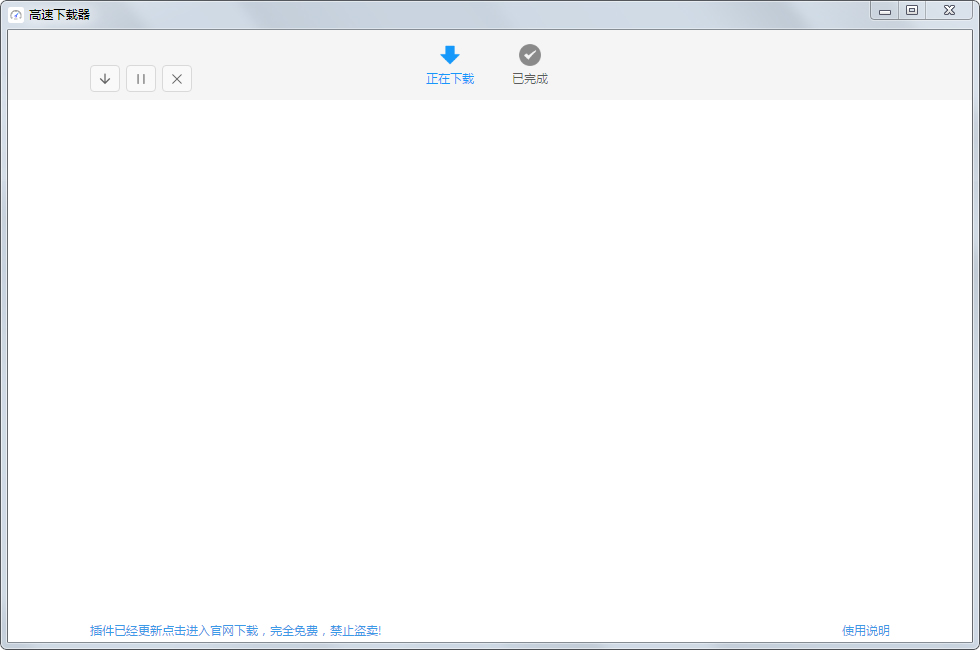Screen dimensions: 980x650
Task: Restore the window using the maximize button
Action: click(x=912, y=10)
